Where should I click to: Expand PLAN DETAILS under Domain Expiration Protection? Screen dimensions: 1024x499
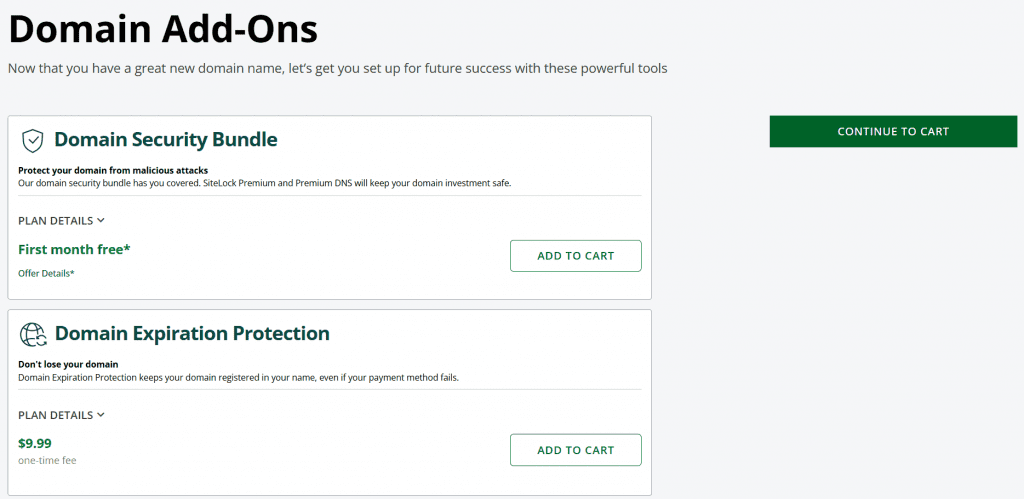click(61, 415)
